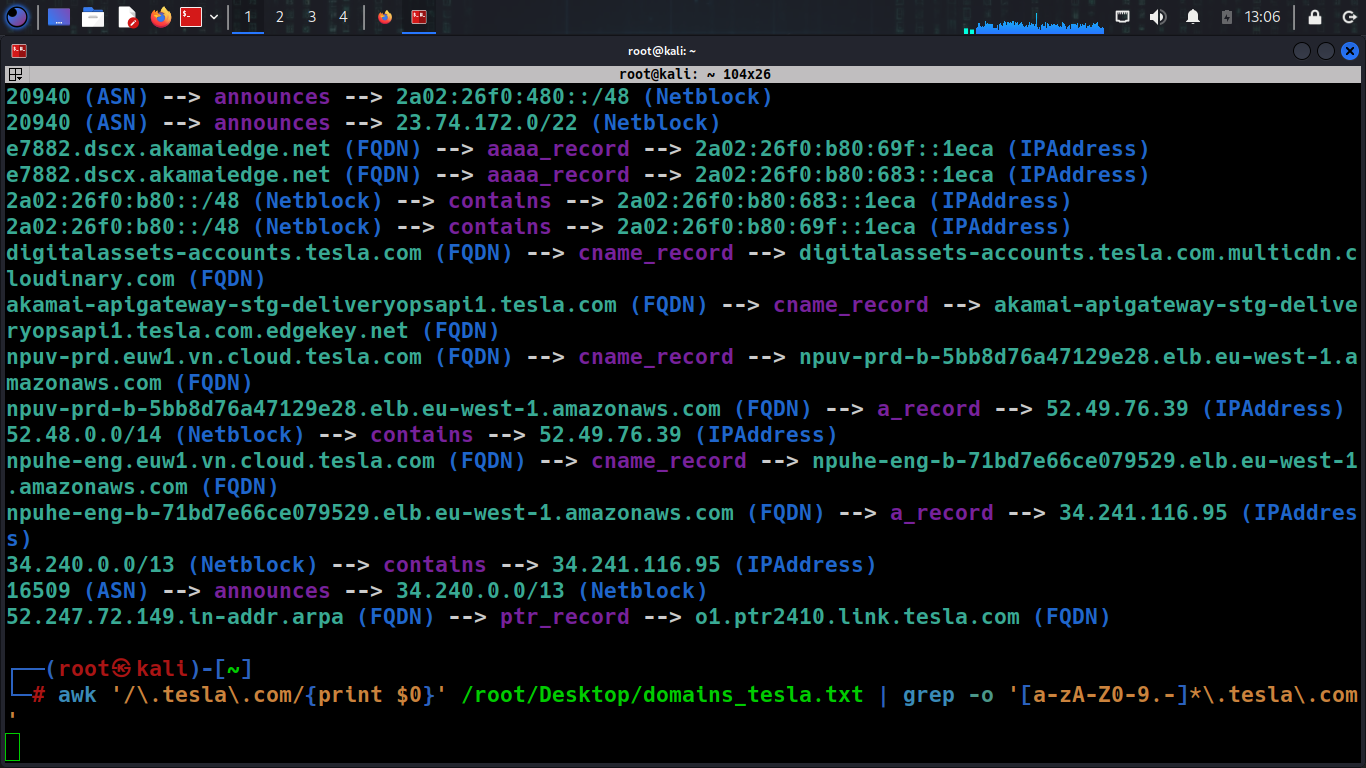Image resolution: width=1366 pixels, height=768 pixels.
Task: Open the window menu icon in titlebar
Action: point(18,51)
